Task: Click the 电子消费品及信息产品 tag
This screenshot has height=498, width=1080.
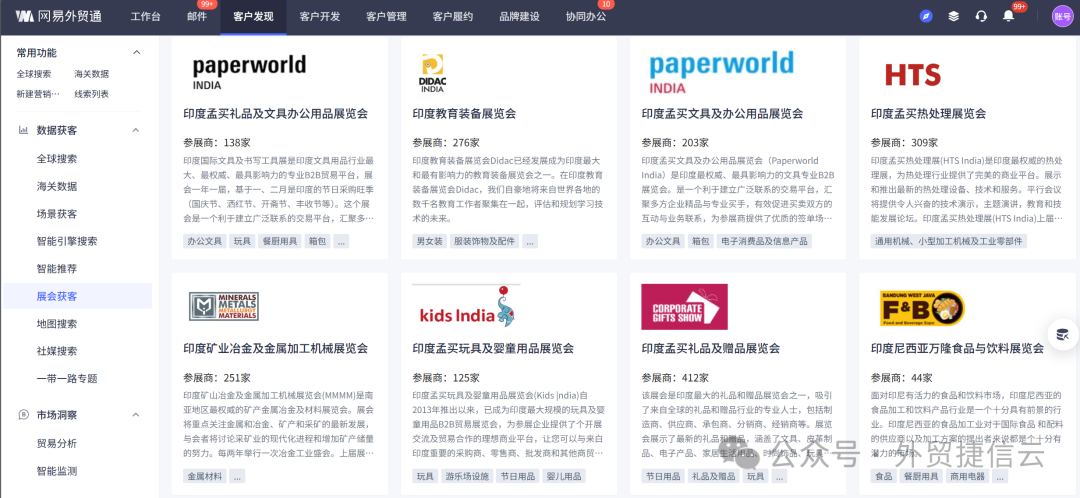Action: point(764,241)
